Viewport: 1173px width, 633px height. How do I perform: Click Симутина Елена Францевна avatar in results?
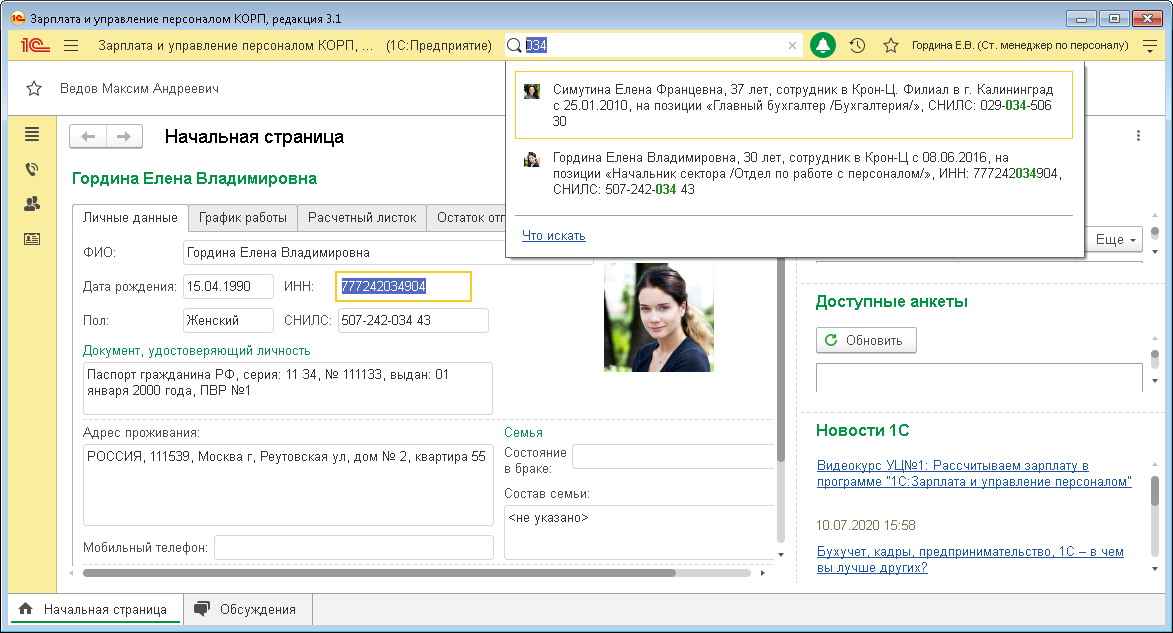[x=532, y=91]
